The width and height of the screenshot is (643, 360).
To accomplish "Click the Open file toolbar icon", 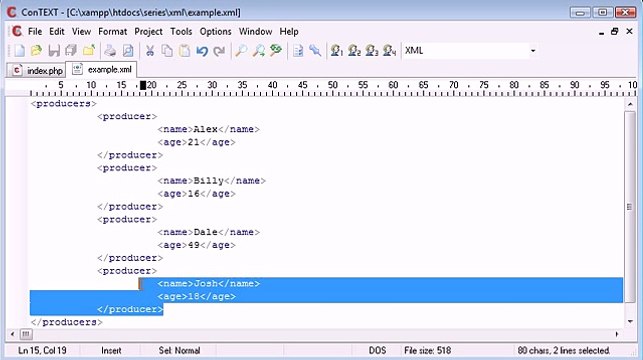I will 36,51.
